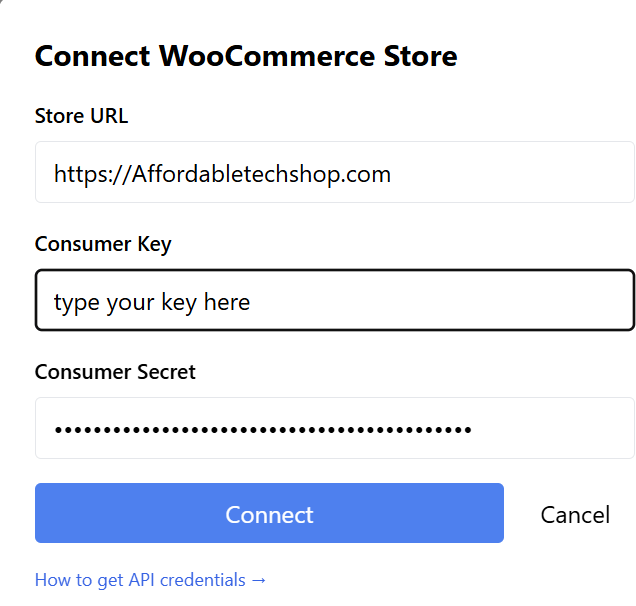This screenshot has height=606, width=636.
Task: Click into the Consumer Secret password field
Action: (334, 428)
